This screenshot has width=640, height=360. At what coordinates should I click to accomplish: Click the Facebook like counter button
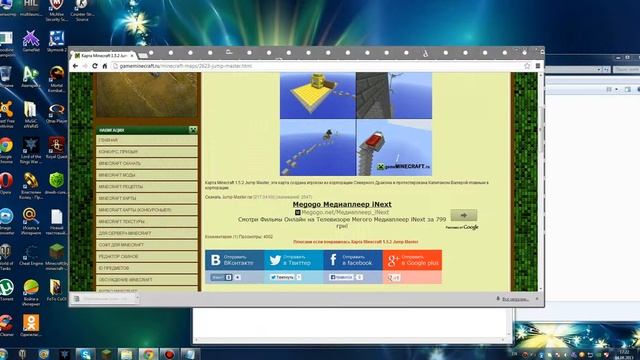[341, 277]
